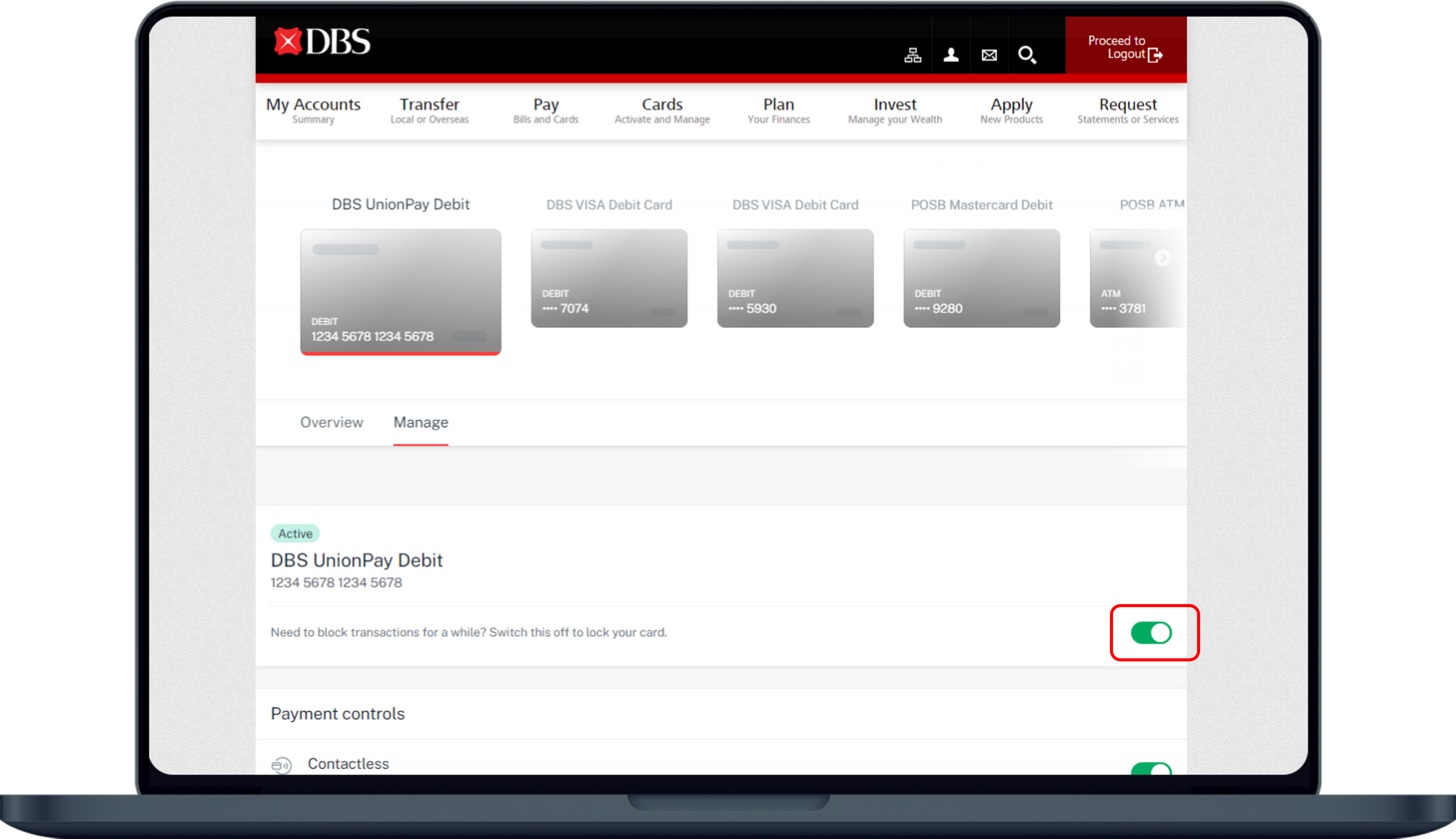The width and height of the screenshot is (1456, 839).
Task: Open Transfer Local or Overseas menu
Action: 429,110
